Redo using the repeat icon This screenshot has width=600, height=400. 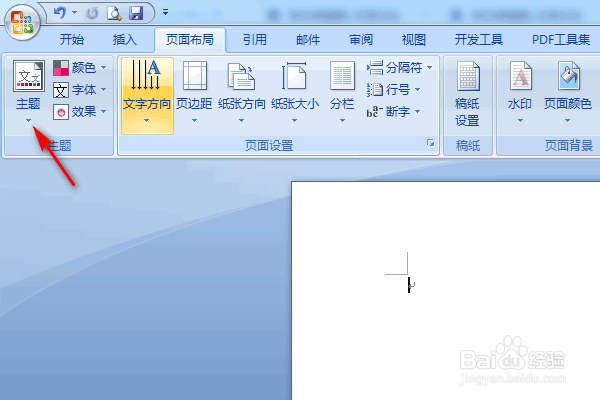click(92, 13)
